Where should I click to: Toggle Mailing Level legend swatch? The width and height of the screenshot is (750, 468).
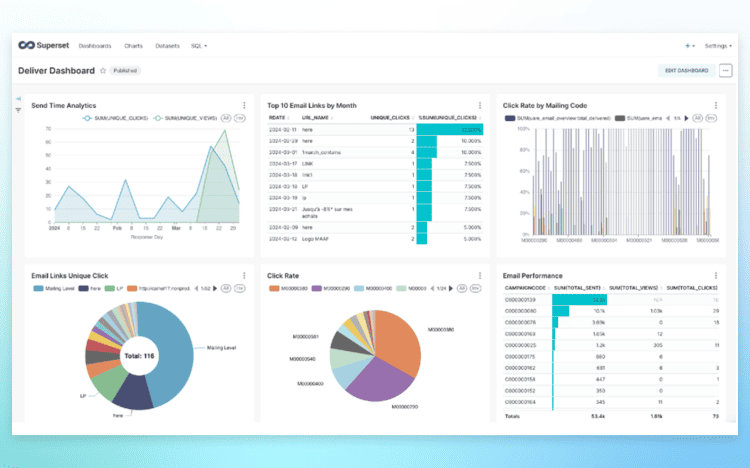[38, 289]
